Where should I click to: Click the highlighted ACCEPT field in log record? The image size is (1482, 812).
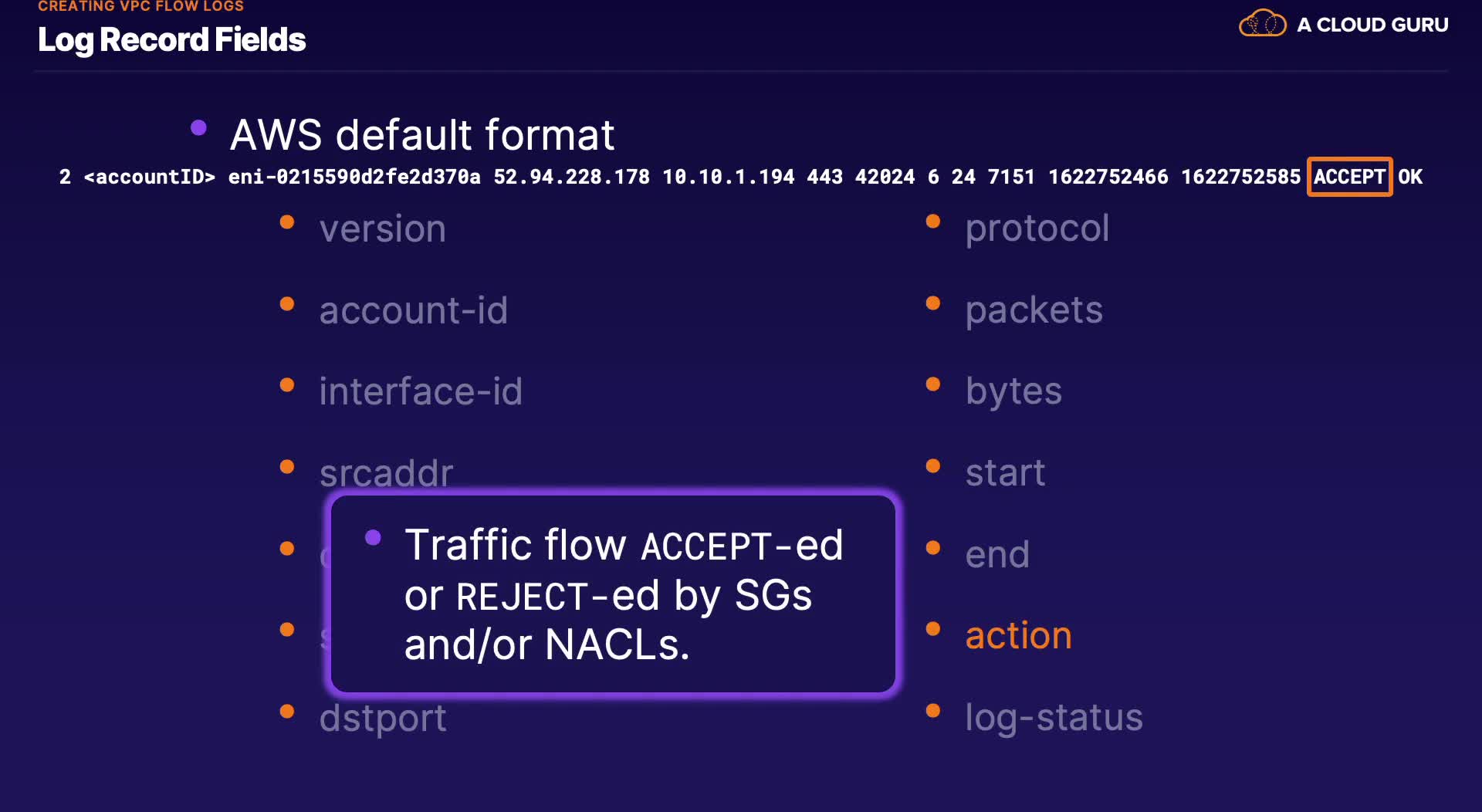tap(1349, 177)
